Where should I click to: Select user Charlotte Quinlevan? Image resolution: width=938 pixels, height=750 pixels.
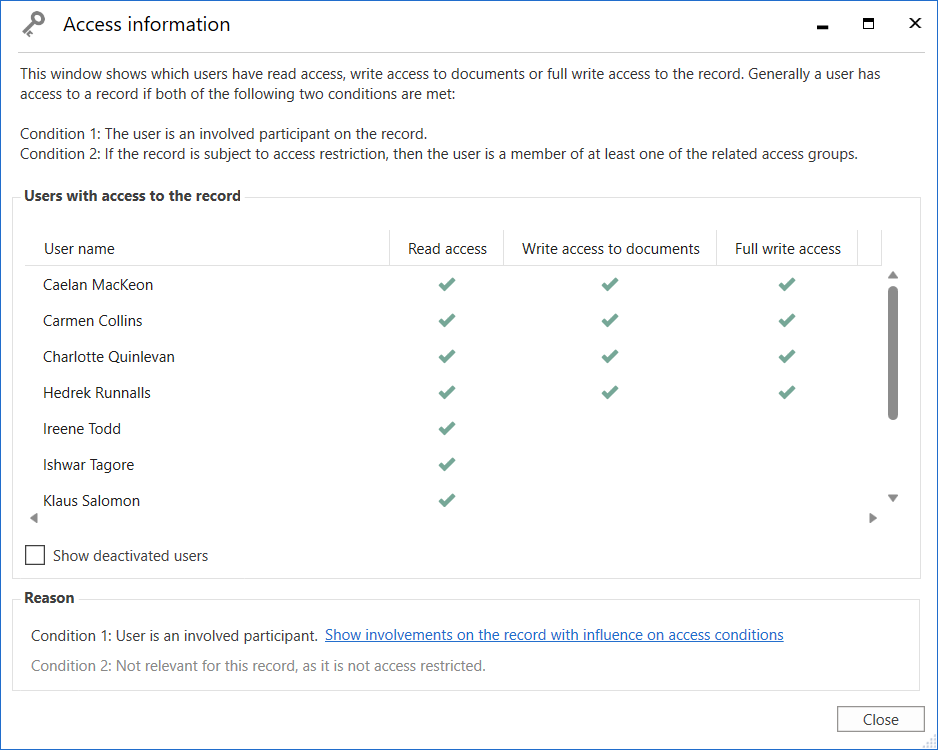tap(109, 356)
